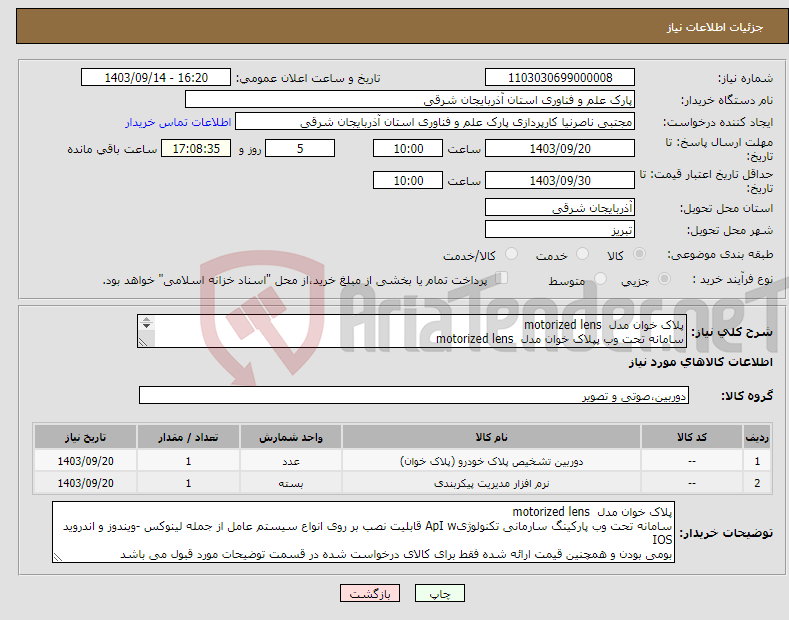Select the کالا radio button
789x620 pixels.
click(640, 254)
